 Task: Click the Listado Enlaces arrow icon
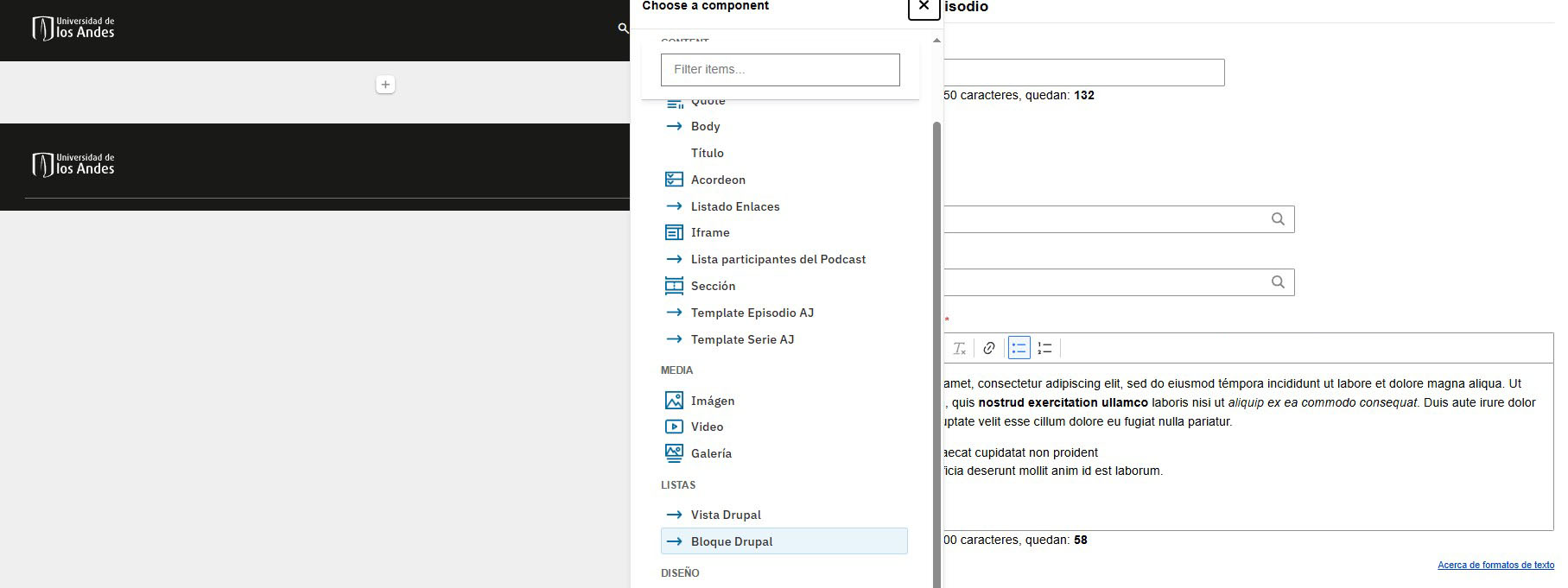pyautogui.click(x=675, y=206)
